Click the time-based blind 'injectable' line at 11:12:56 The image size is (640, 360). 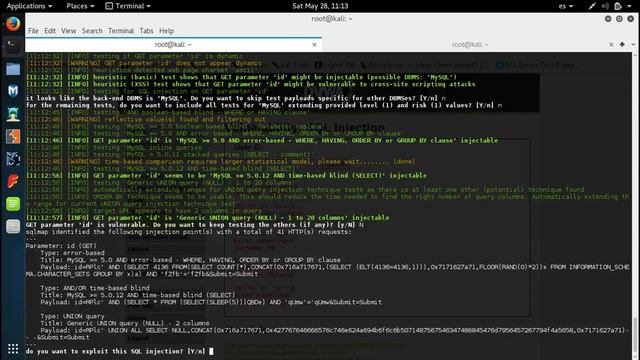pos(226,176)
